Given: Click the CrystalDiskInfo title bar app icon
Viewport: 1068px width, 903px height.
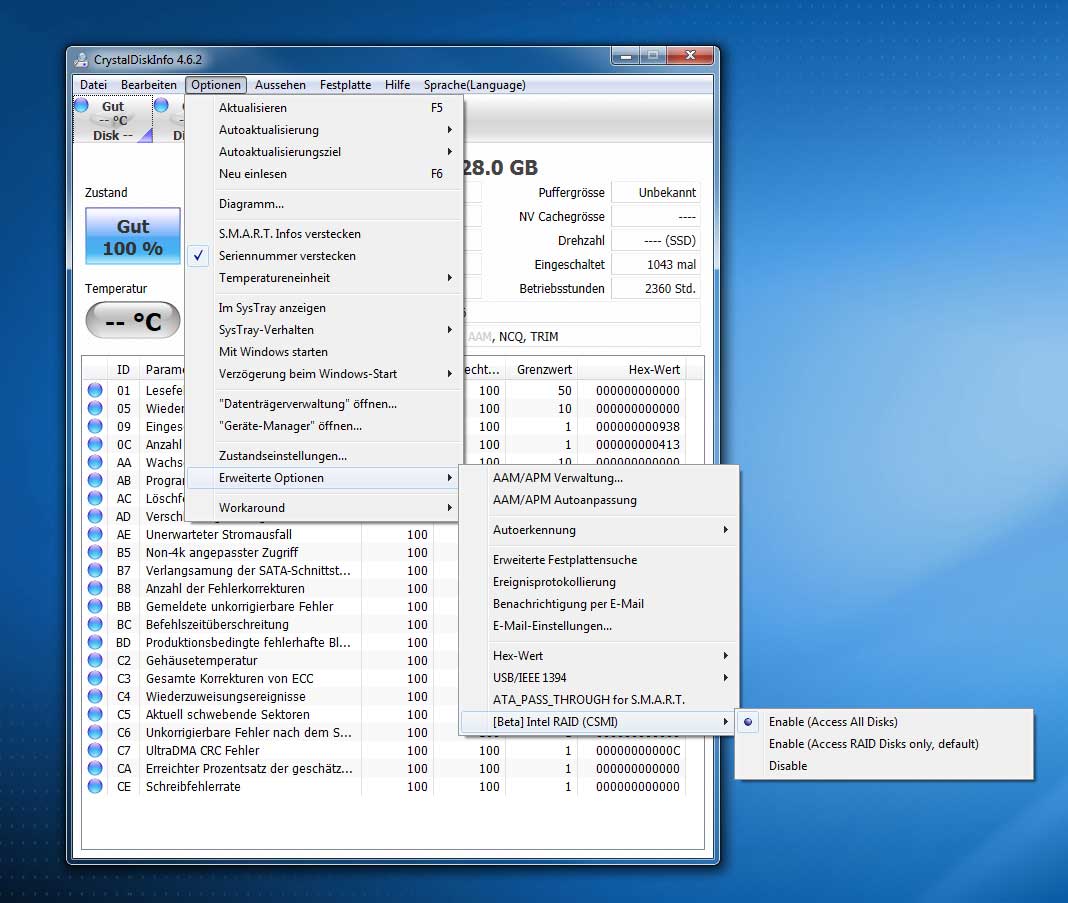Looking at the screenshot, I should (x=81, y=59).
